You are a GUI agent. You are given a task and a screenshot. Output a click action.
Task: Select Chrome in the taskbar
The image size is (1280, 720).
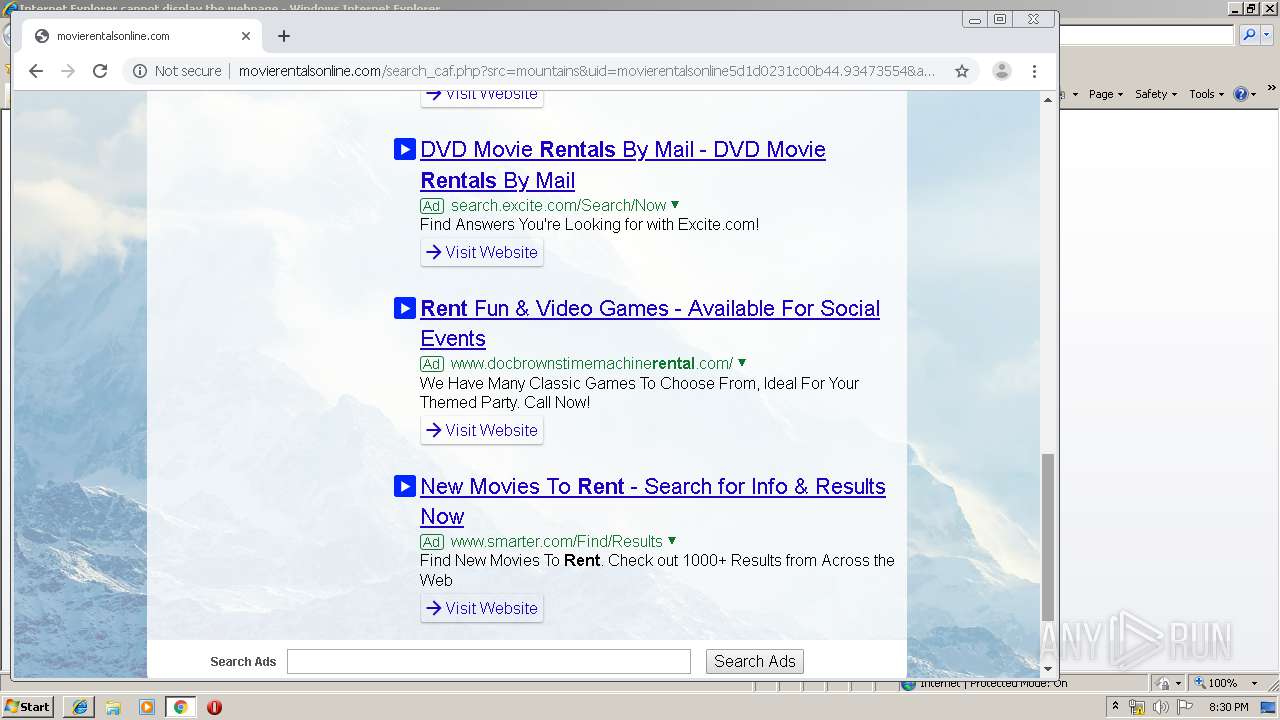pos(180,707)
